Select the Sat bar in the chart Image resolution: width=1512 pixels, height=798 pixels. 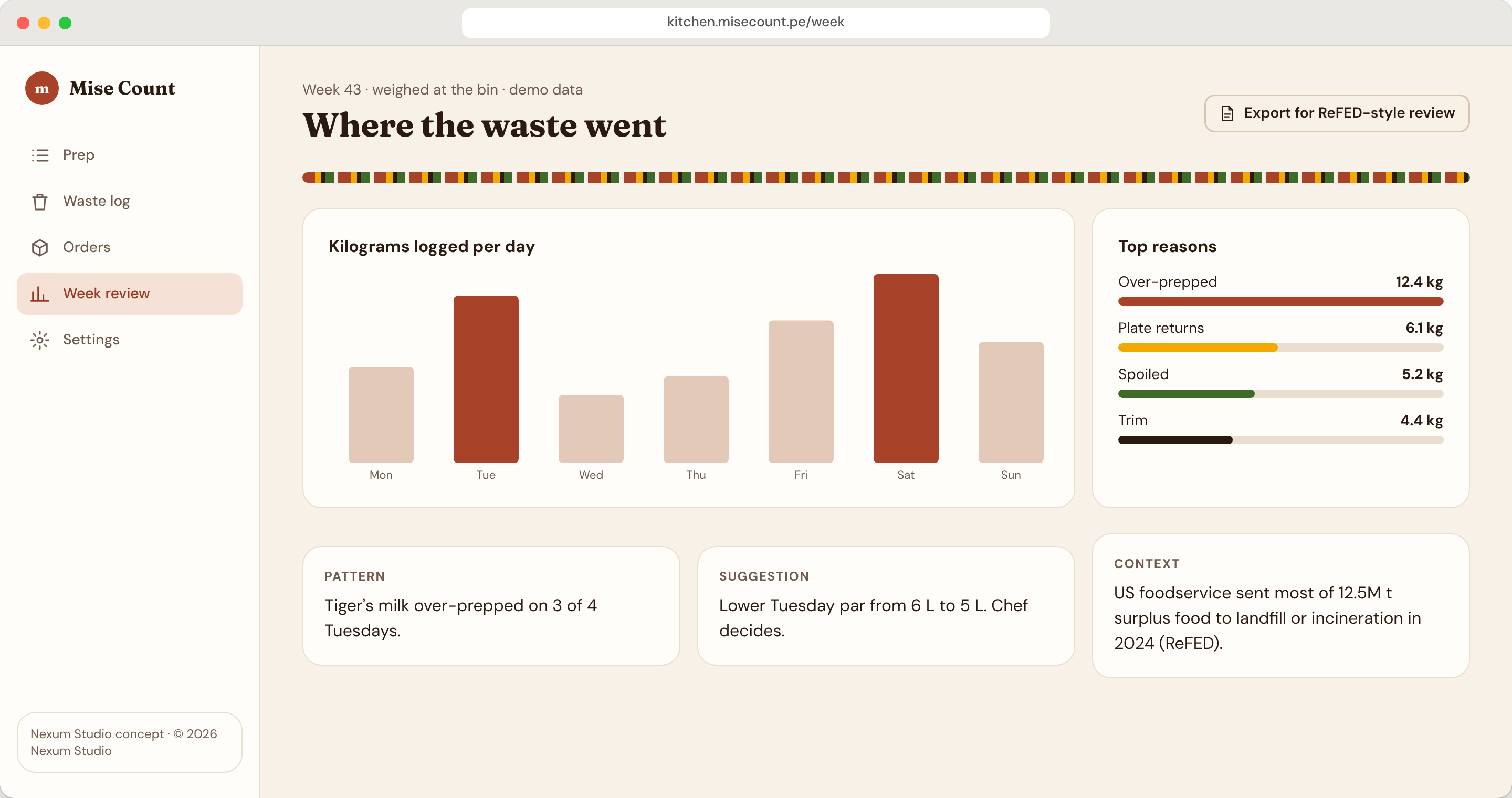click(906, 369)
